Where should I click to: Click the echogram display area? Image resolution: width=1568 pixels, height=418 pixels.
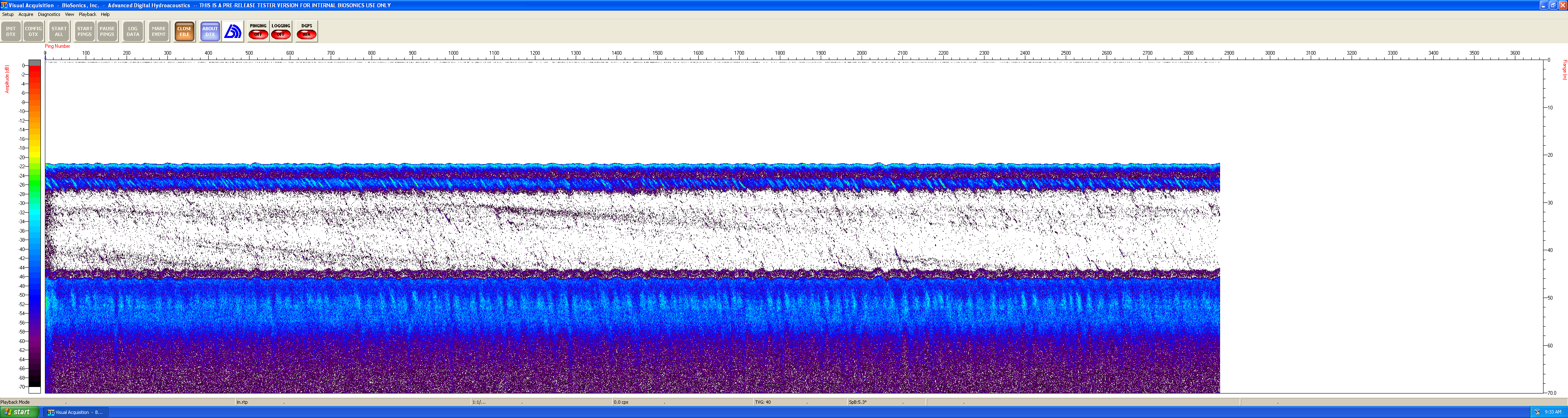tap(794, 226)
